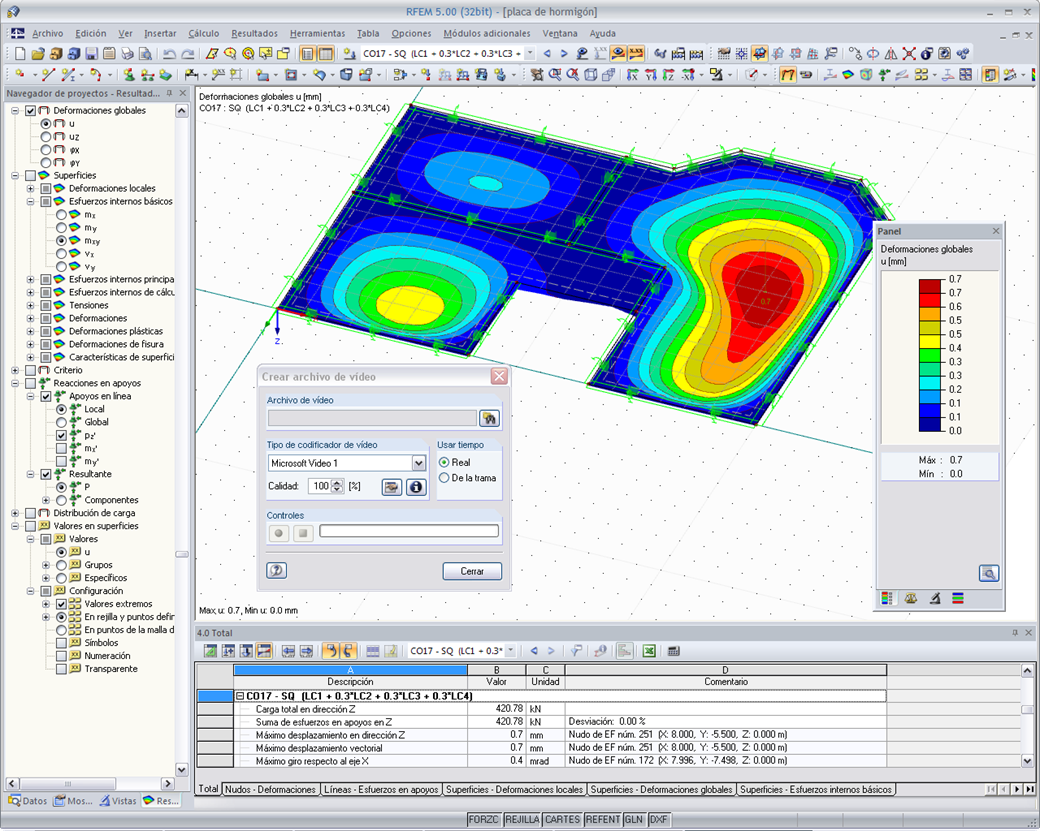Click the record button in Controles
Image resolution: width=1040 pixels, height=831 pixels.
pos(279,533)
